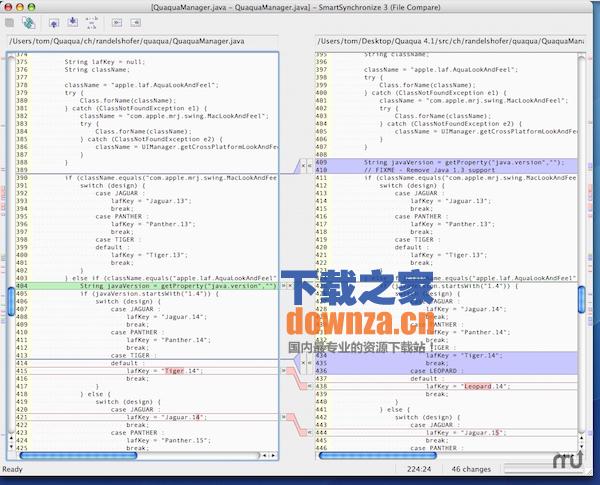
Task: Click the left file path /Users/tom/Quaqua/ch/randelshofer
Action: [x=127, y=41]
